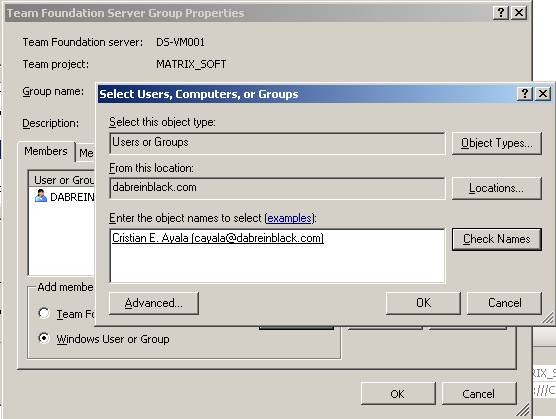The height and width of the screenshot is (419, 556).
Task: Open Advanced... search options
Action: click(154, 303)
